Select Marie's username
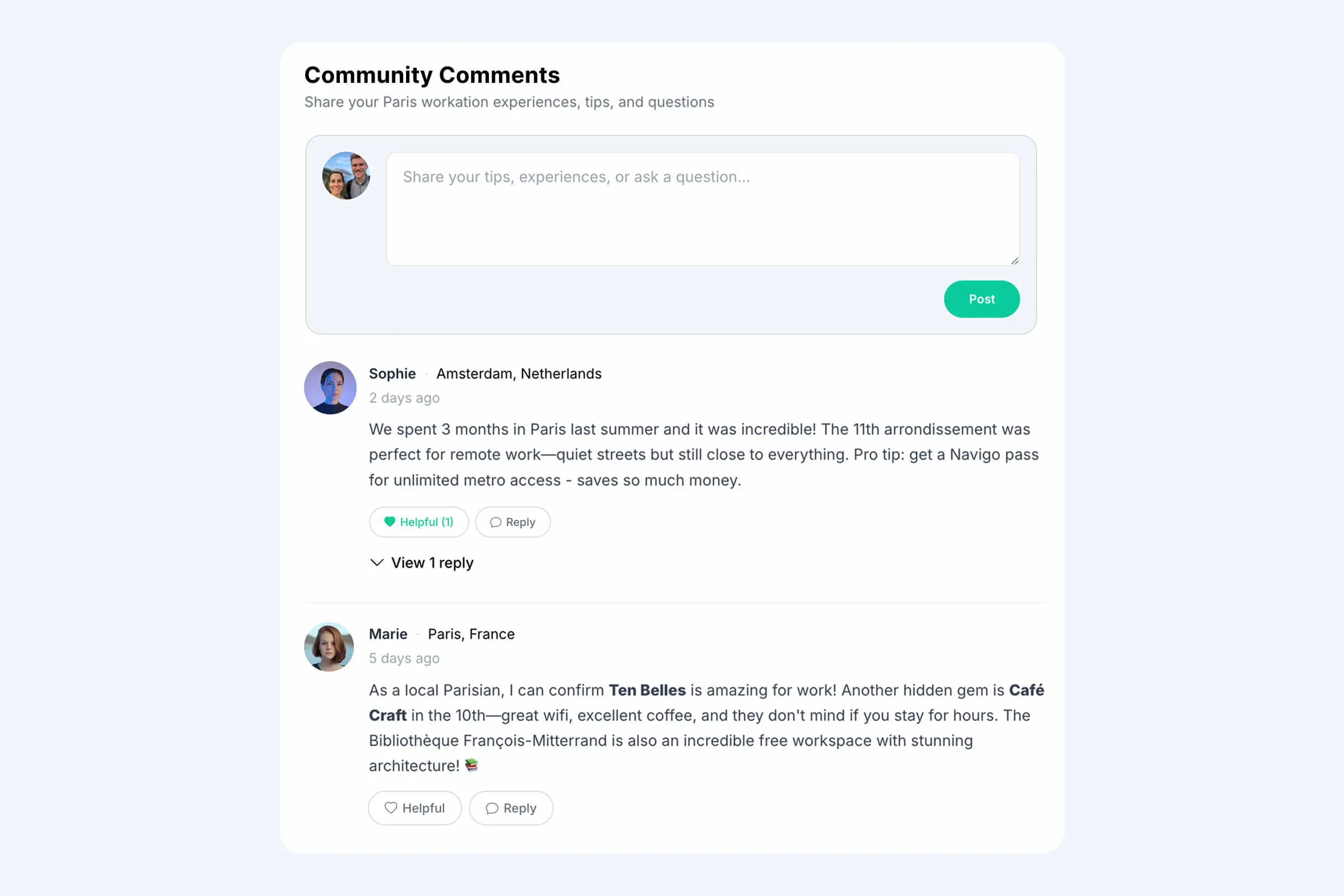Viewport: 1344px width, 896px height. (x=388, y=634)
